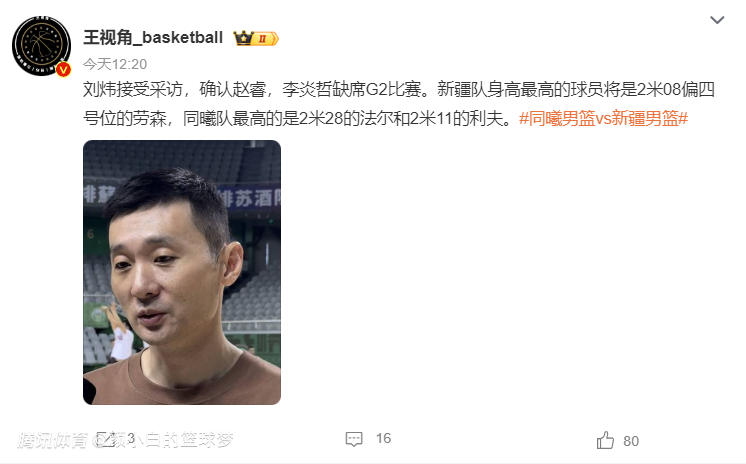Enlarge the interview photo thumbnail
Image resolution: width=746 pixels, height=464 pixels.
pos(182,272)
